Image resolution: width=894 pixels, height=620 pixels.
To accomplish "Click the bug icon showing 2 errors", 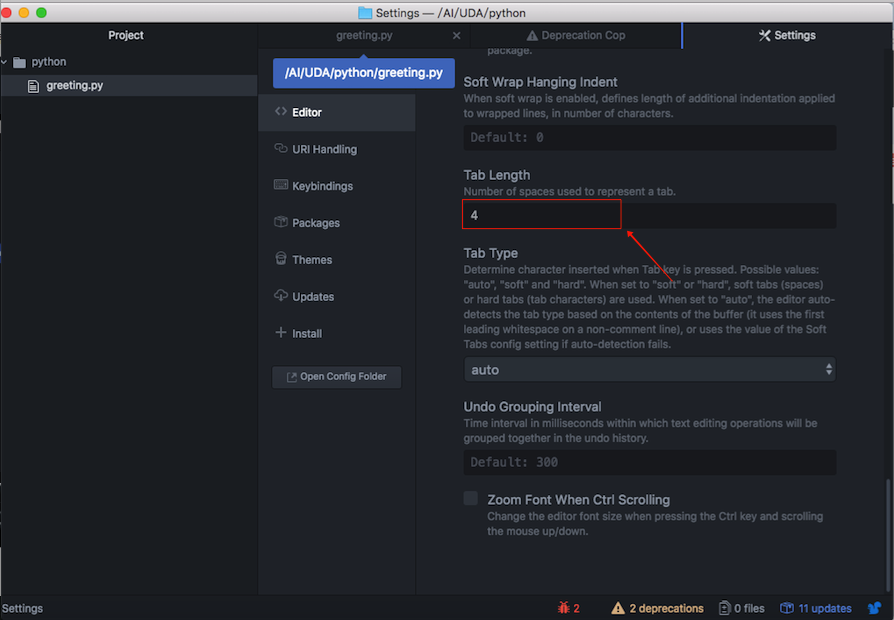I will [x=563, y=608].
